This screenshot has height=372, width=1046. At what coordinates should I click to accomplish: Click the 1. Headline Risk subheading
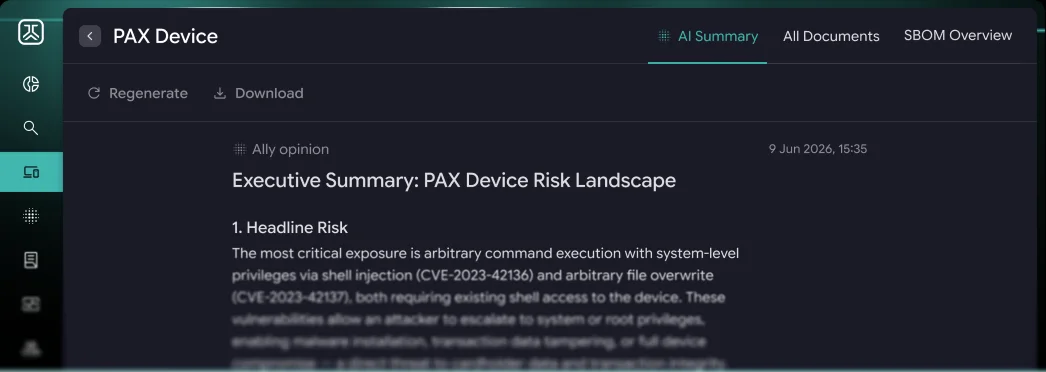[x=290, y=228]
